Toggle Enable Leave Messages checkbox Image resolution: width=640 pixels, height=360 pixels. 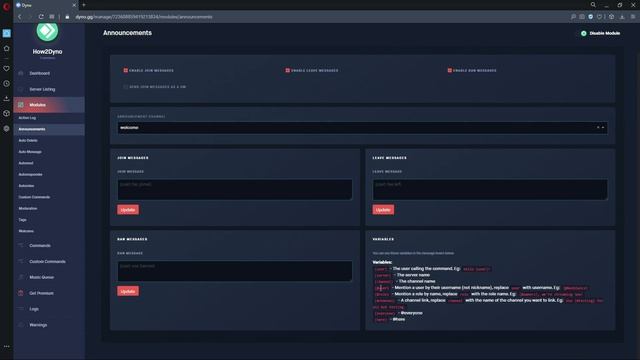click(287, 70)
